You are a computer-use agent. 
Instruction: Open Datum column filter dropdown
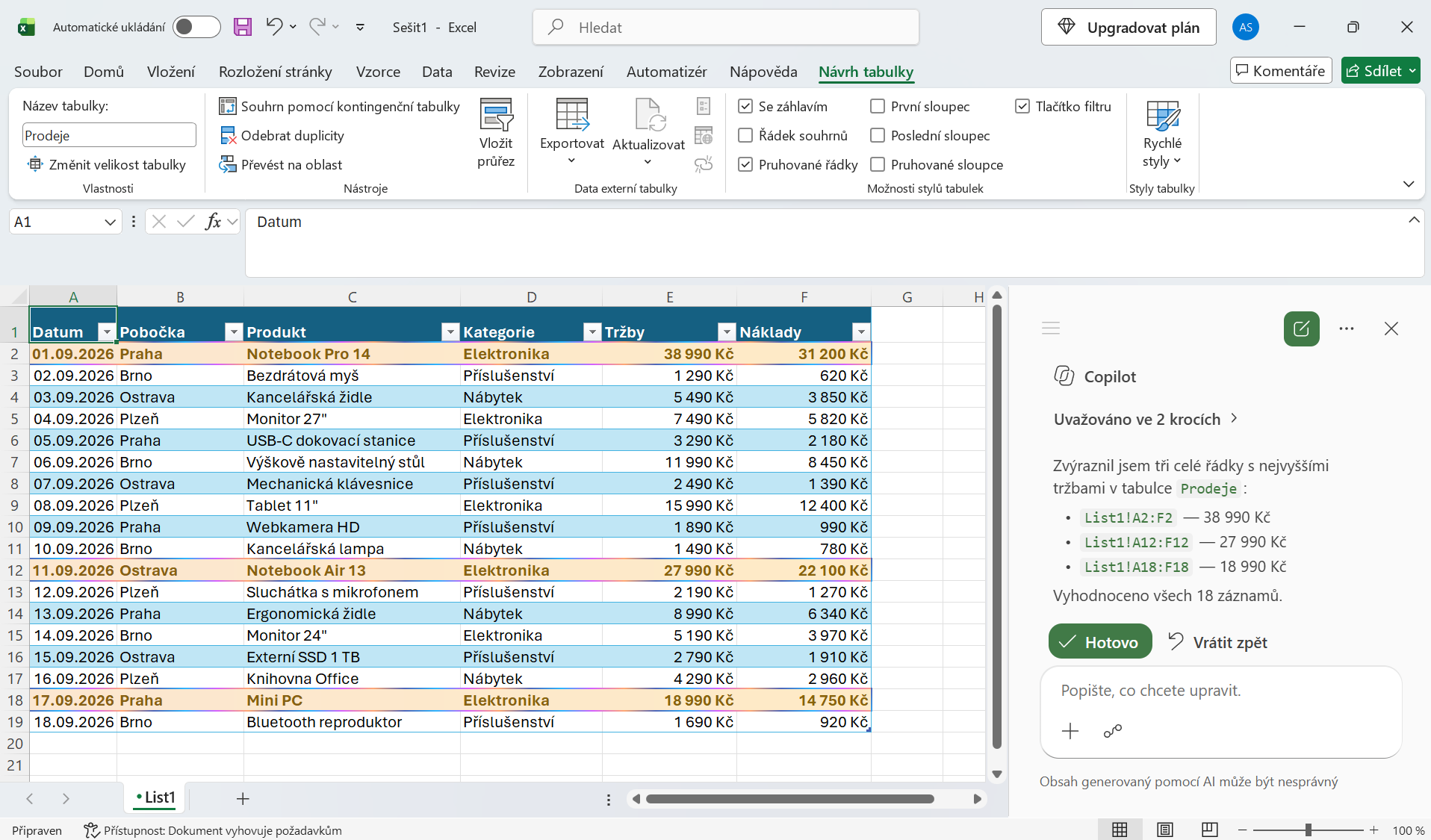pos(107,332)
